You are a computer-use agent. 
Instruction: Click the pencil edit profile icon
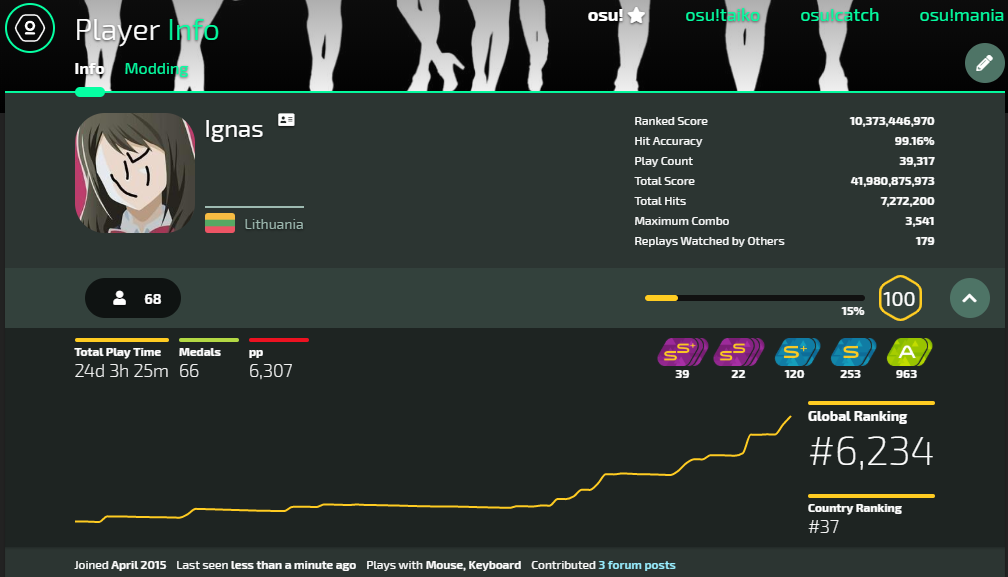[x=984, y=63]
